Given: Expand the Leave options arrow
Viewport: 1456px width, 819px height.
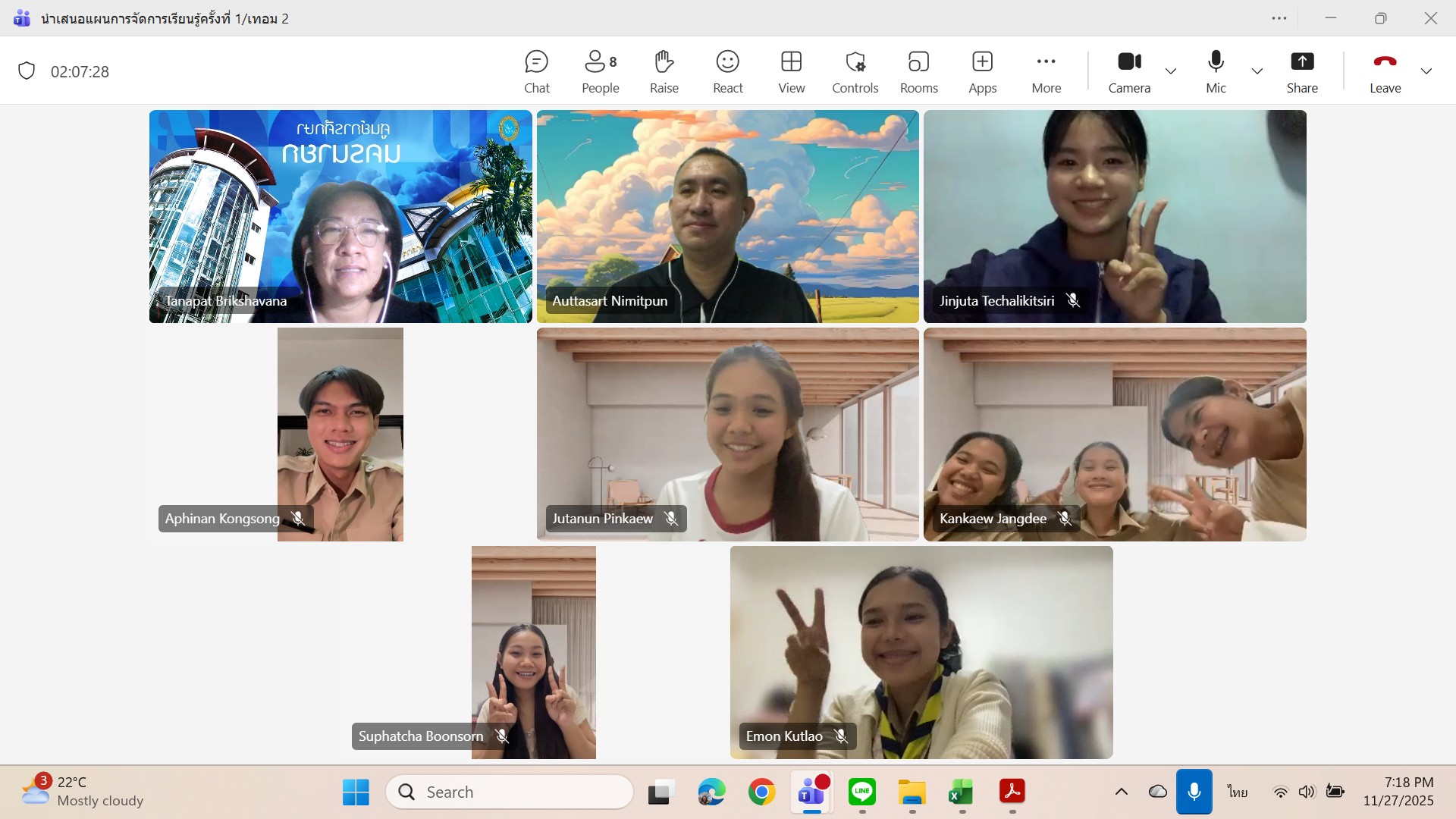Looking at the screenshot, I should tap(1426, 71).
